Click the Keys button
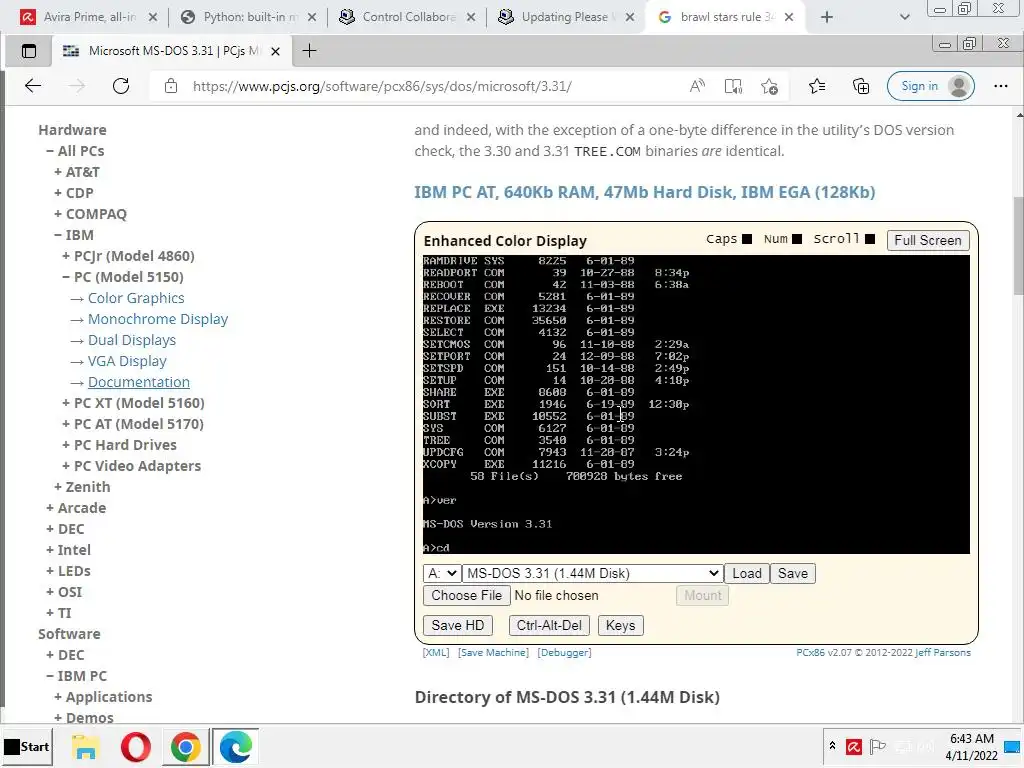 point(620,625)
